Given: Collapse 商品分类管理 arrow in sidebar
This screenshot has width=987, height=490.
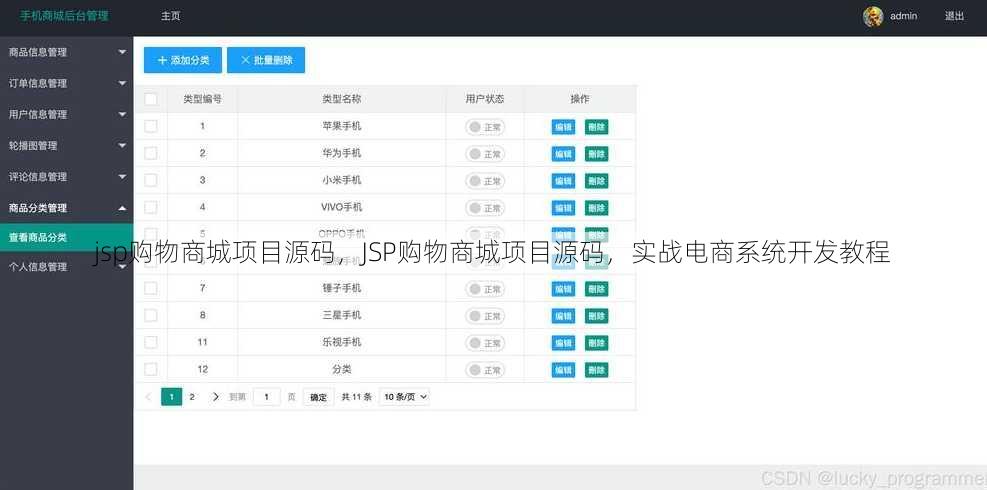Looking at the screenshot, I should (122, 208).
